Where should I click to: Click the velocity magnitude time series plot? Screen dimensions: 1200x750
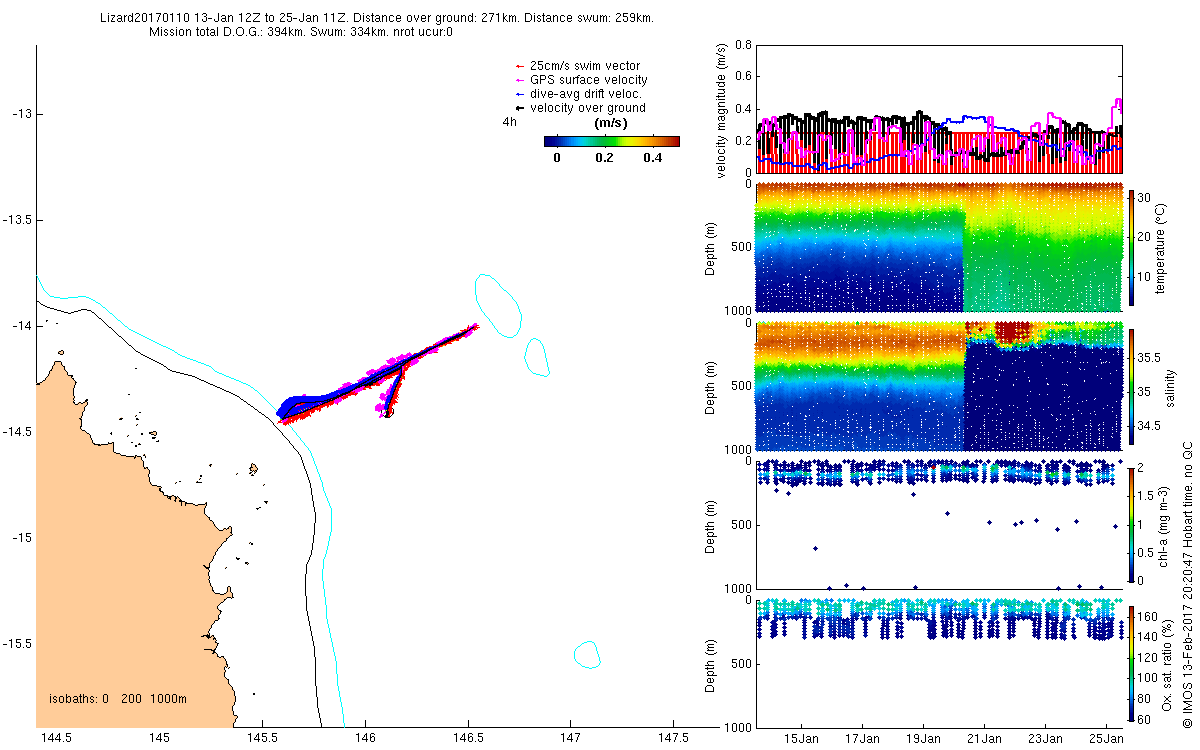[940, 108]
